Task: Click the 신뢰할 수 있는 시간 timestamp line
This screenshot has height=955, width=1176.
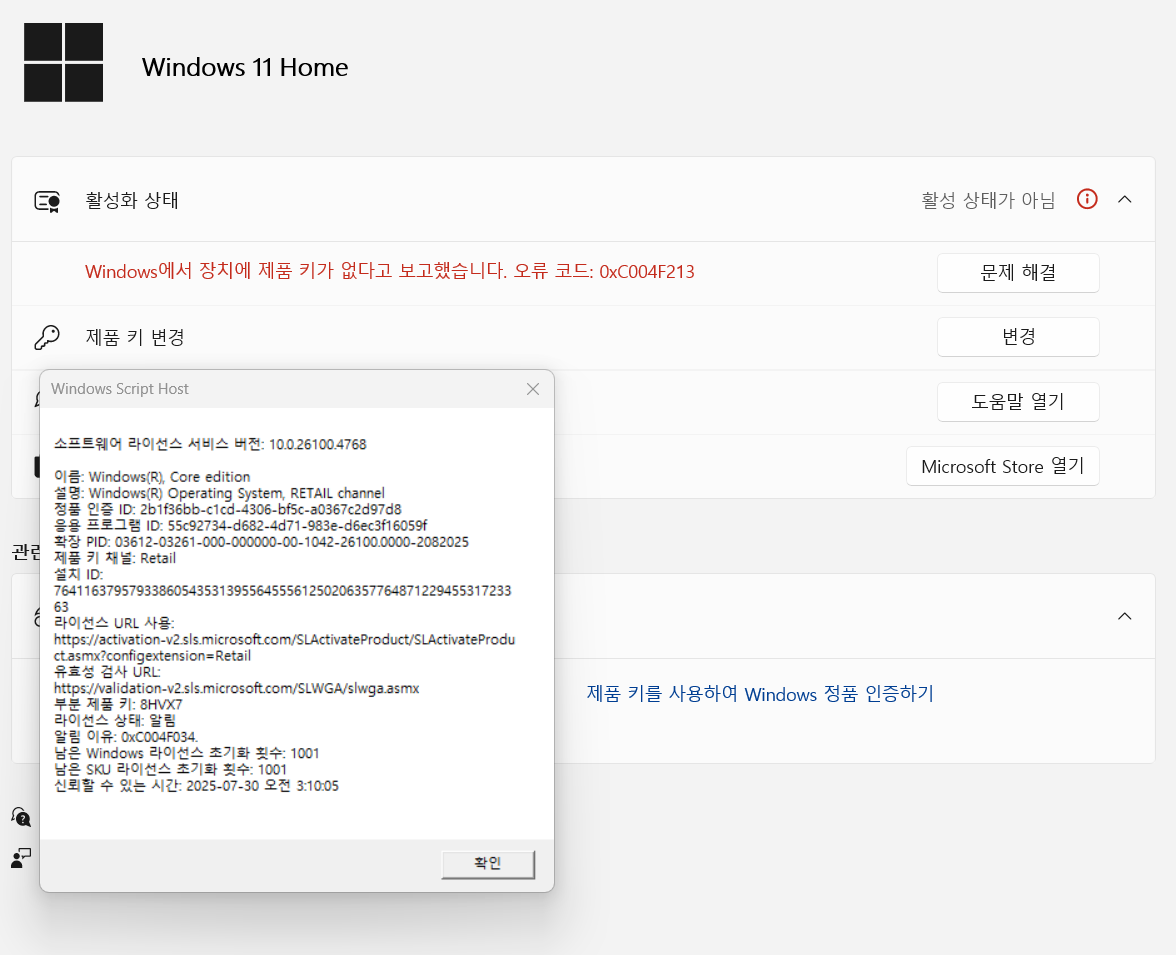Action: coord(196,785)
